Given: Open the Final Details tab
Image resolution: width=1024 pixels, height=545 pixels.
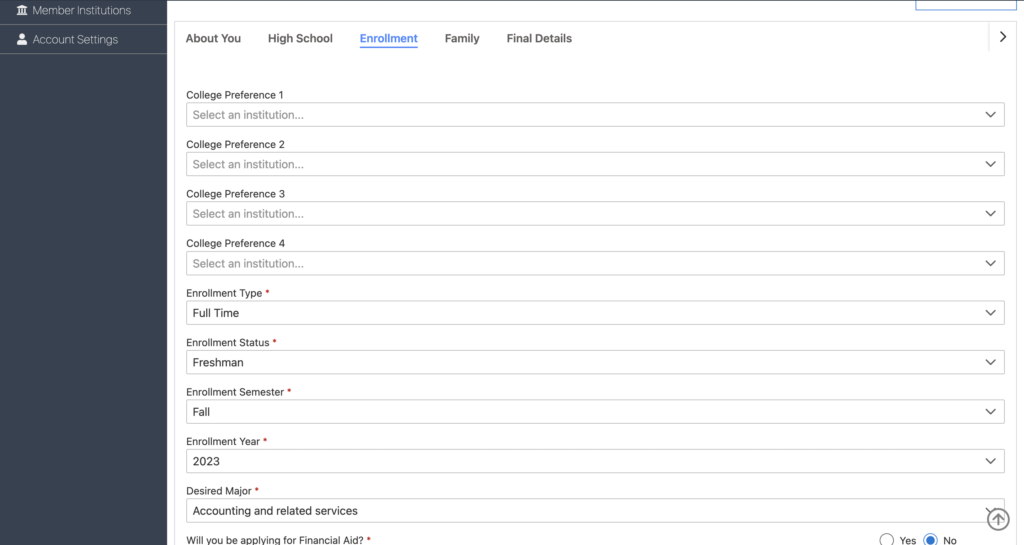Looking at the screenshot, I should pos(539,39).
